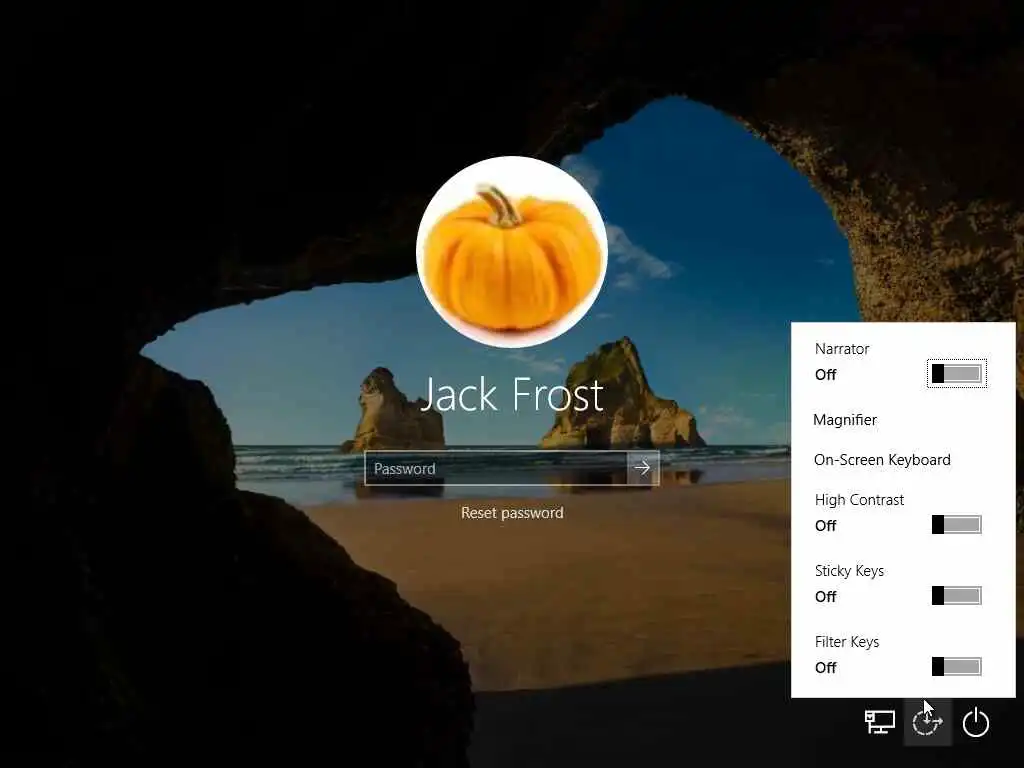Enable the High Contrast switch

tap(957, 524)
